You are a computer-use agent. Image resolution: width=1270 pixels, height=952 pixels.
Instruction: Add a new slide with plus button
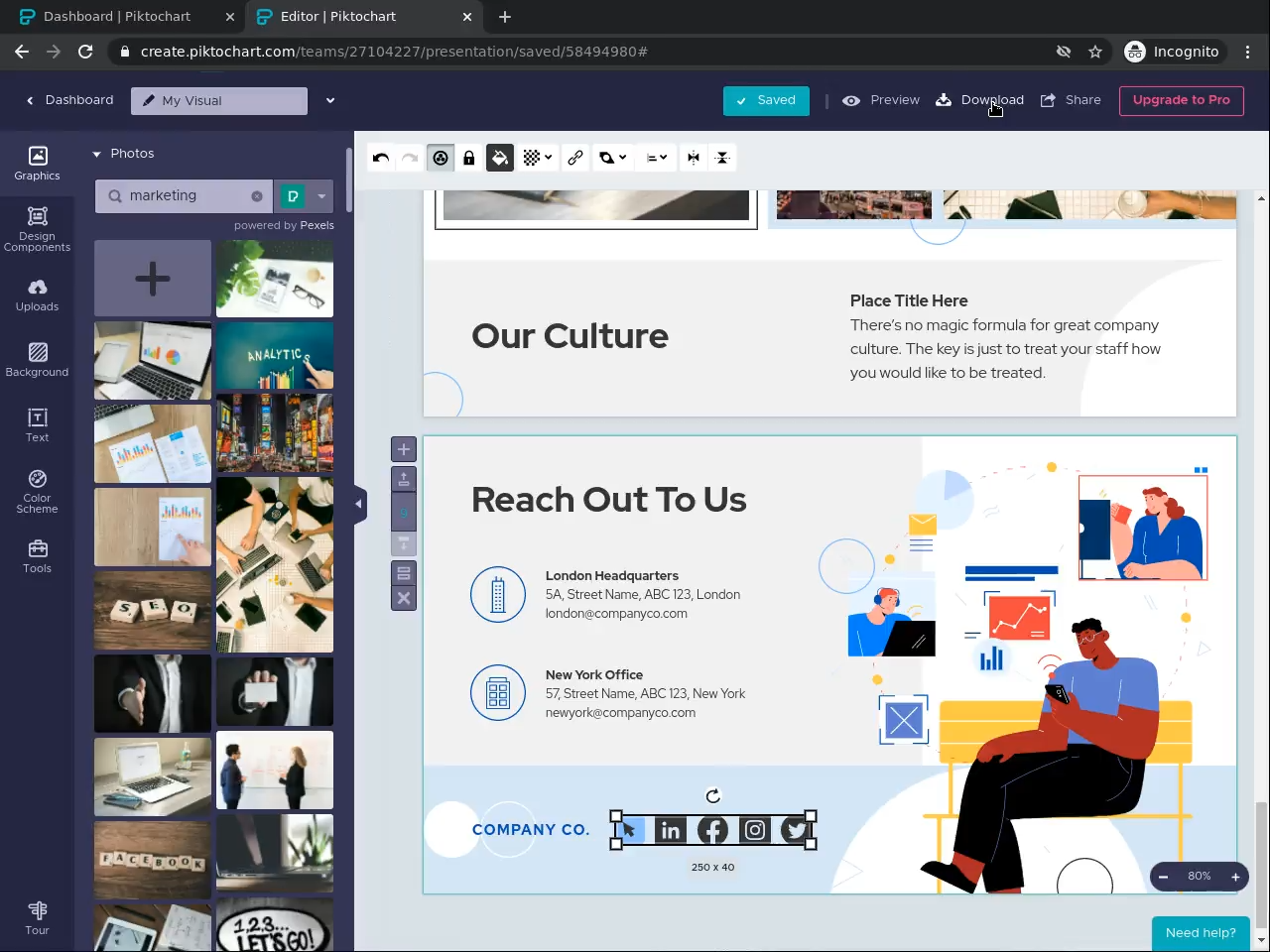[404, 450]
